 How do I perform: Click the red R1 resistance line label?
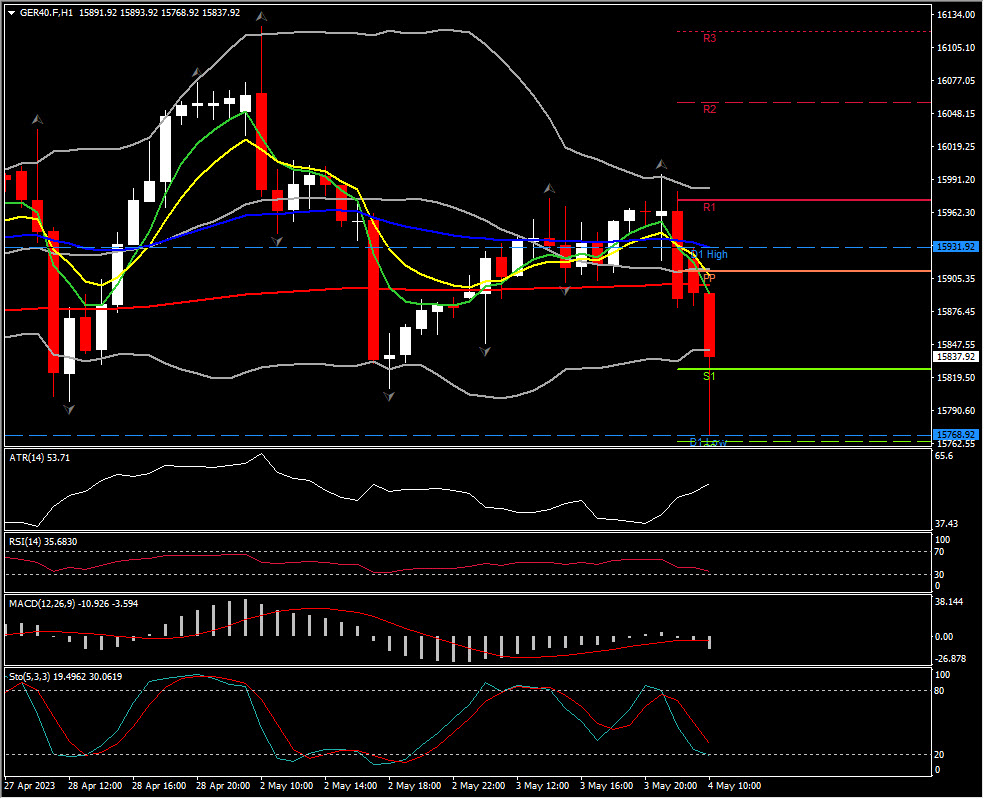tap(709, 207)
